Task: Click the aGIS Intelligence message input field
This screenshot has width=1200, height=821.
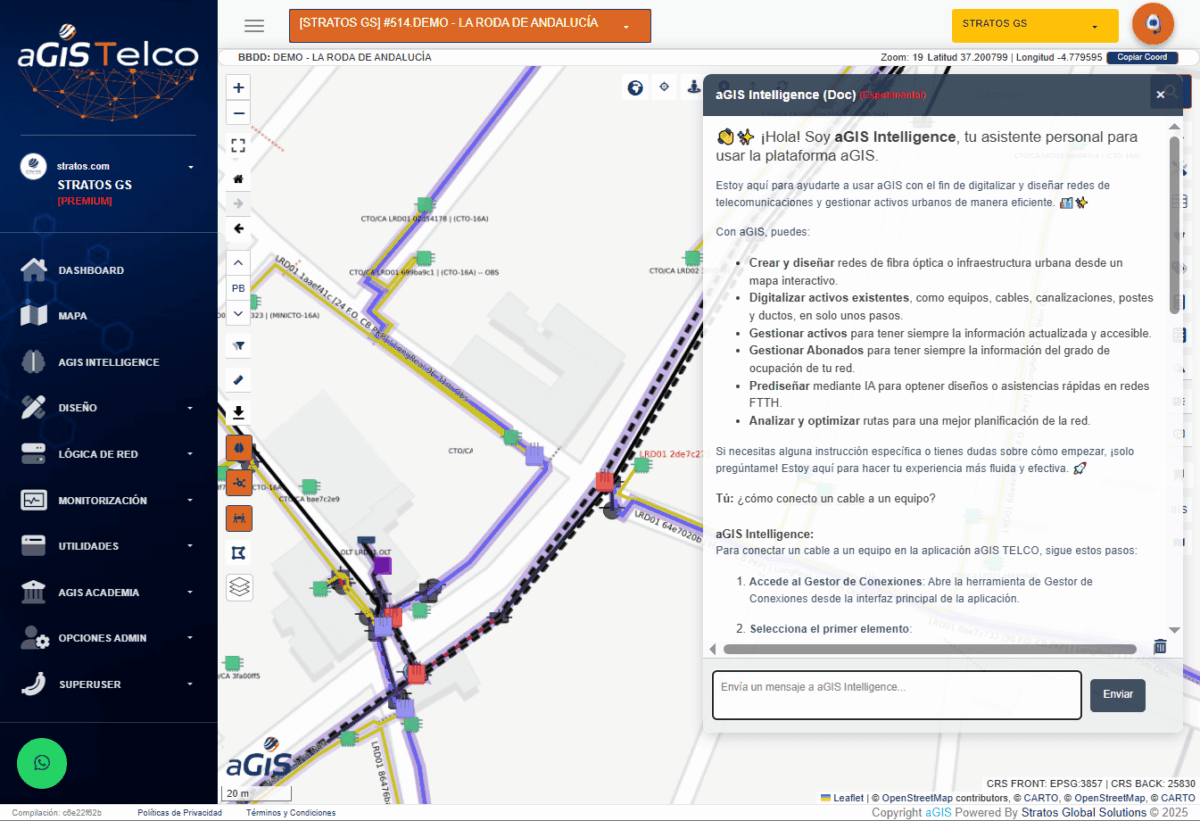Action: [x=896, y=695]
